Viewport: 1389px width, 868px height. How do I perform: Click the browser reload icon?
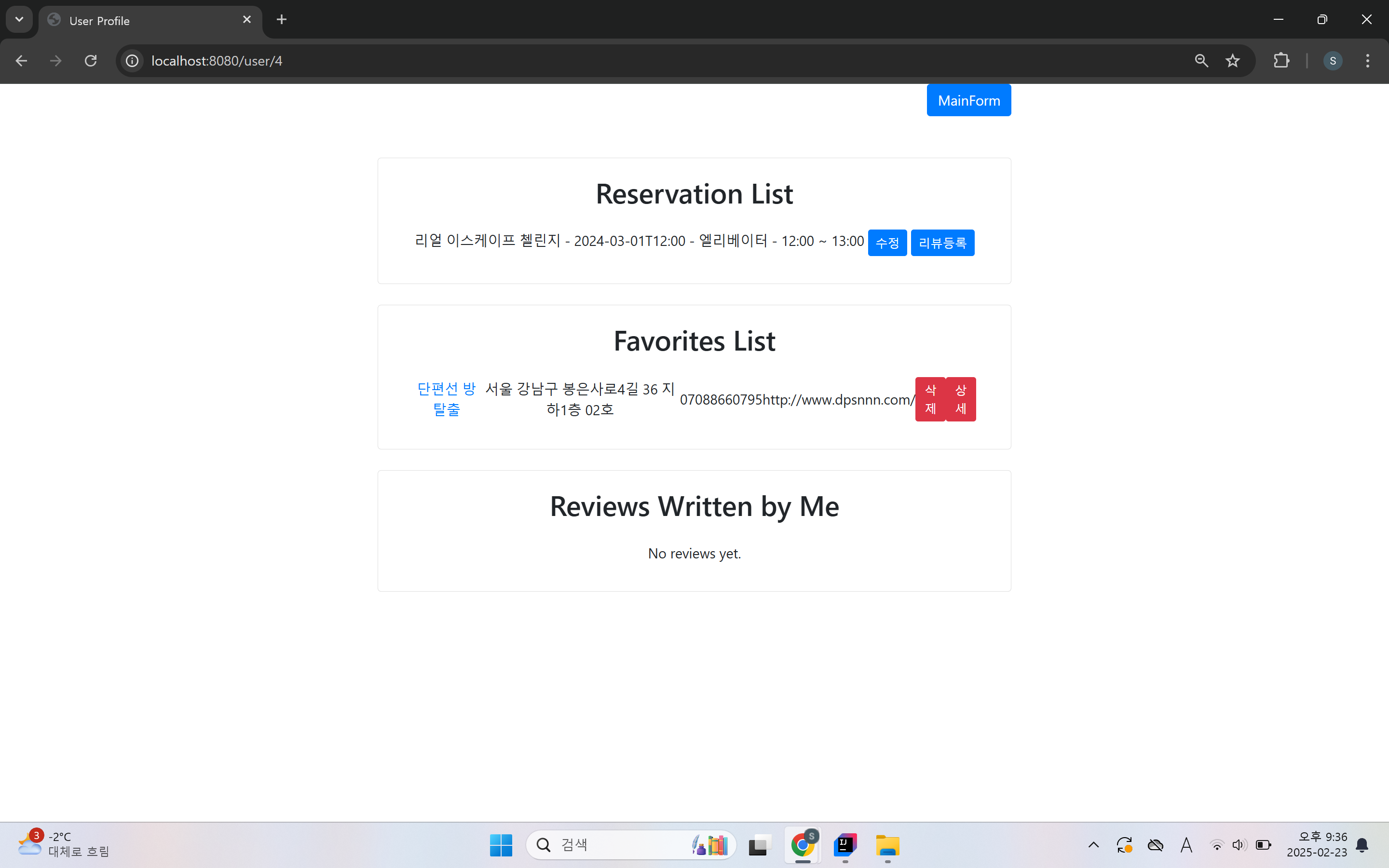tap(91, 61)
